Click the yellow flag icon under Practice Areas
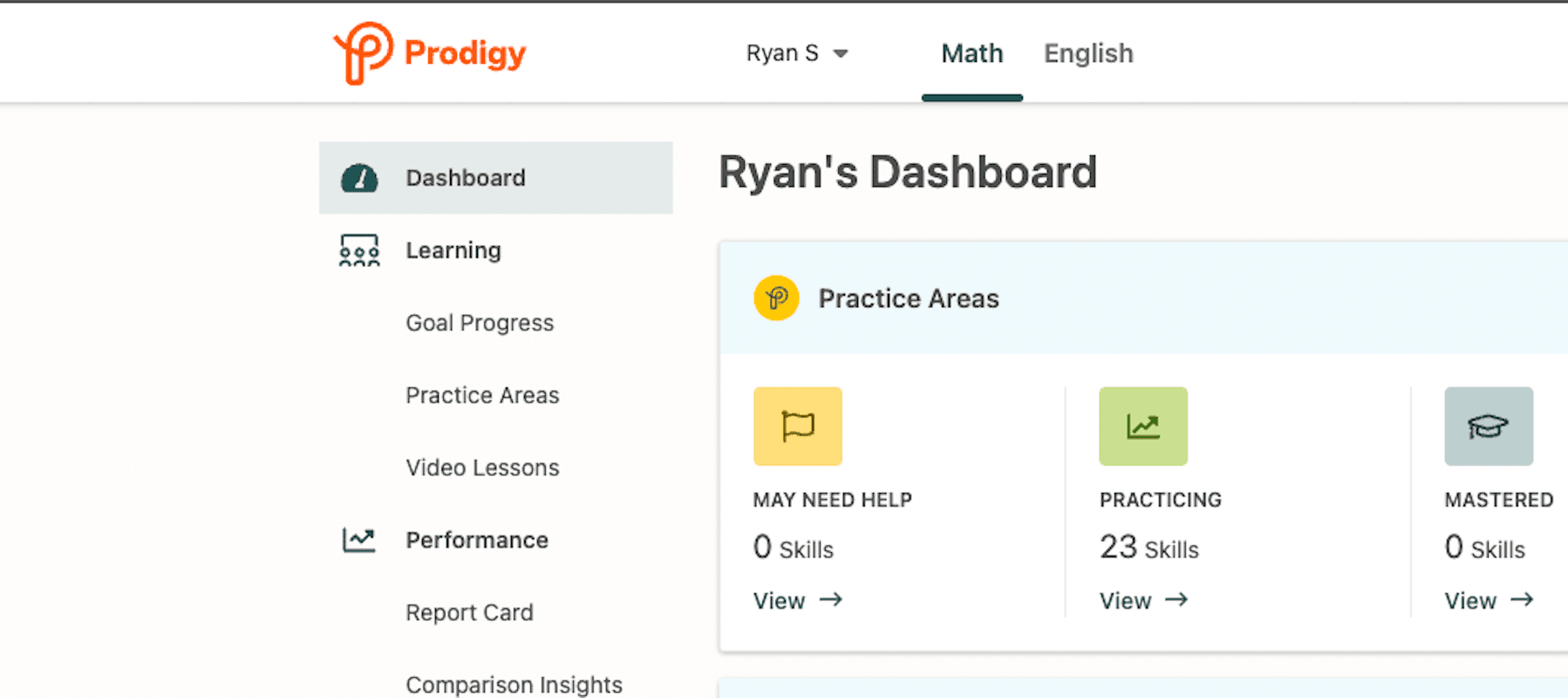The height and width of the screenshot is (698, 1568). point(796,427)
